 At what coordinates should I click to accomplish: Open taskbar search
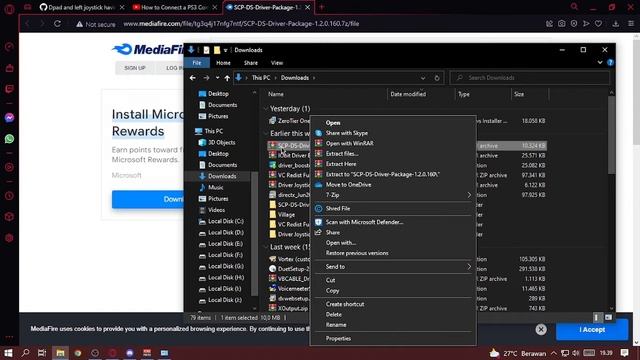click(x=25, y=353)
